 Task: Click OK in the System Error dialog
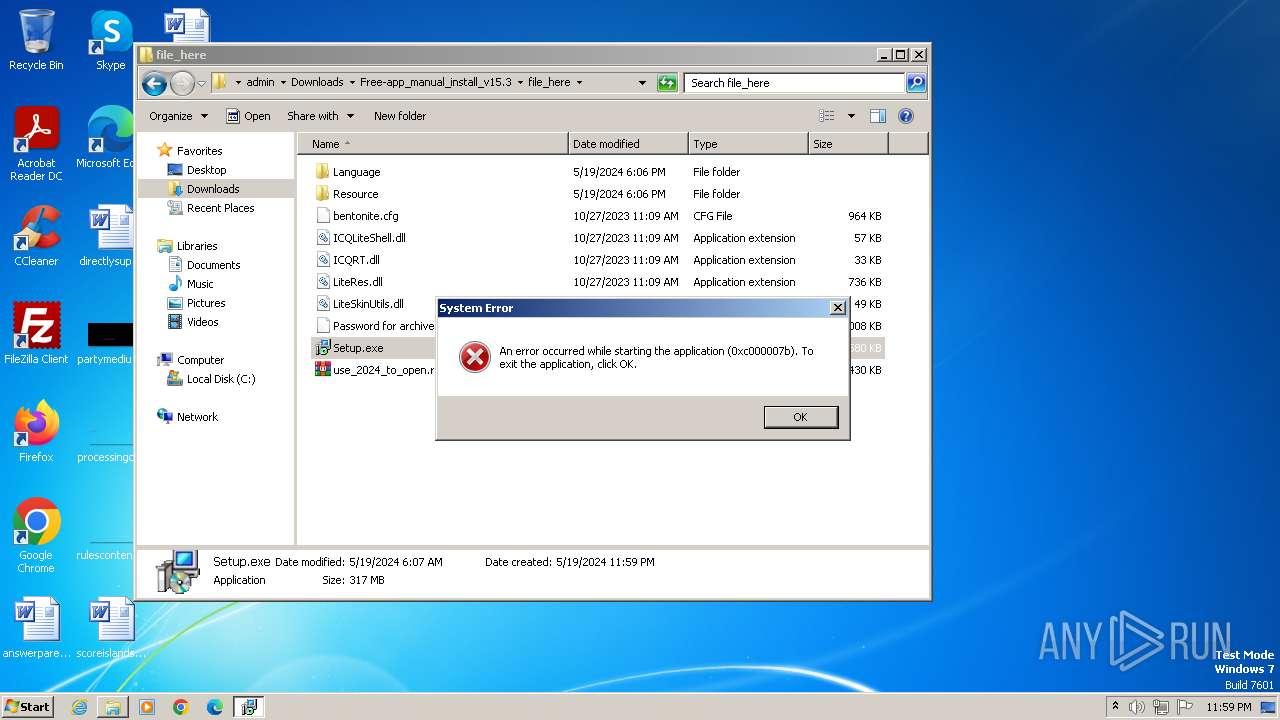pyautogui.click(x=800, y=417)
